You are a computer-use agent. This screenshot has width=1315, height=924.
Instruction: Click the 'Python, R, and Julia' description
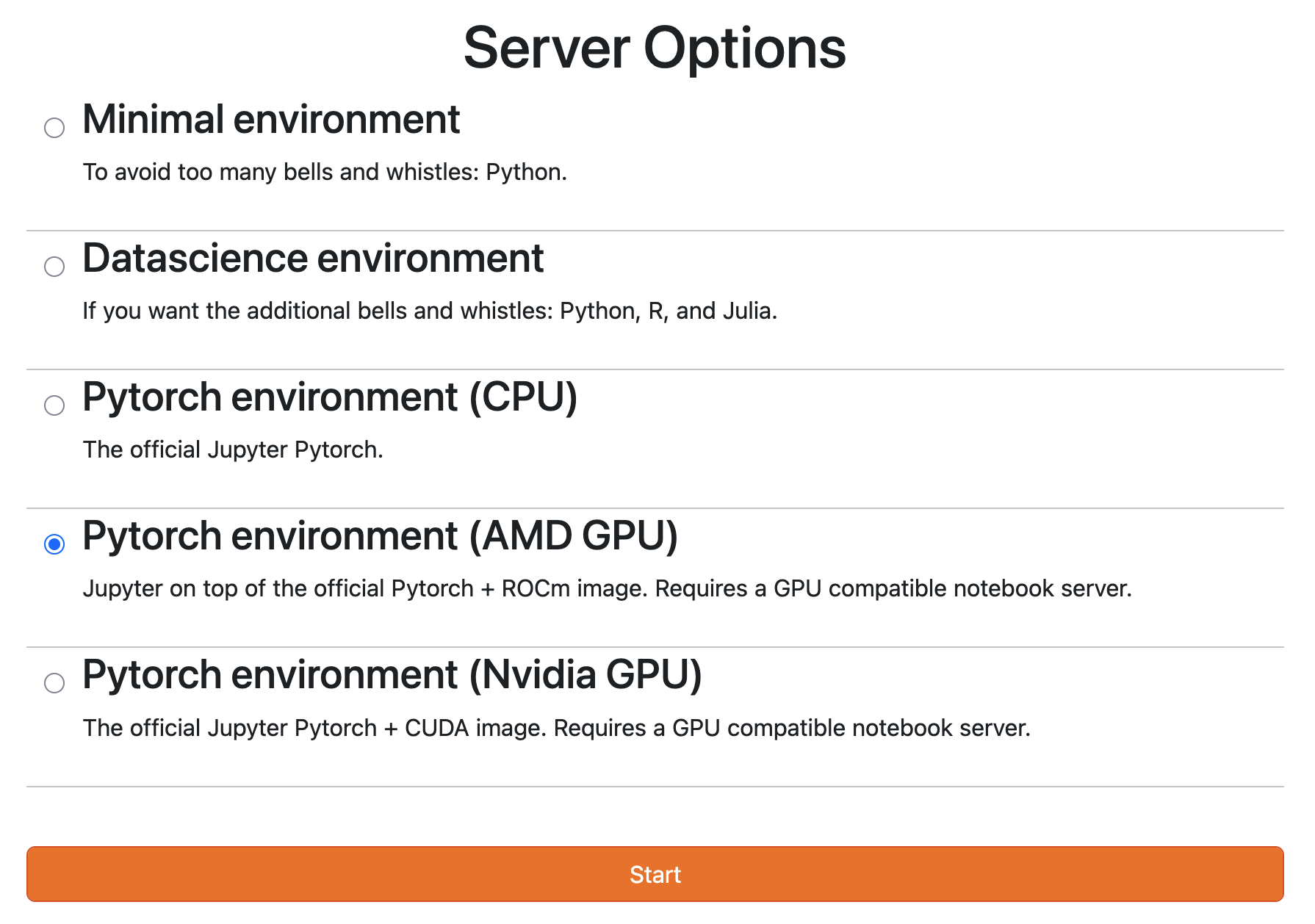tap(430, 311)
